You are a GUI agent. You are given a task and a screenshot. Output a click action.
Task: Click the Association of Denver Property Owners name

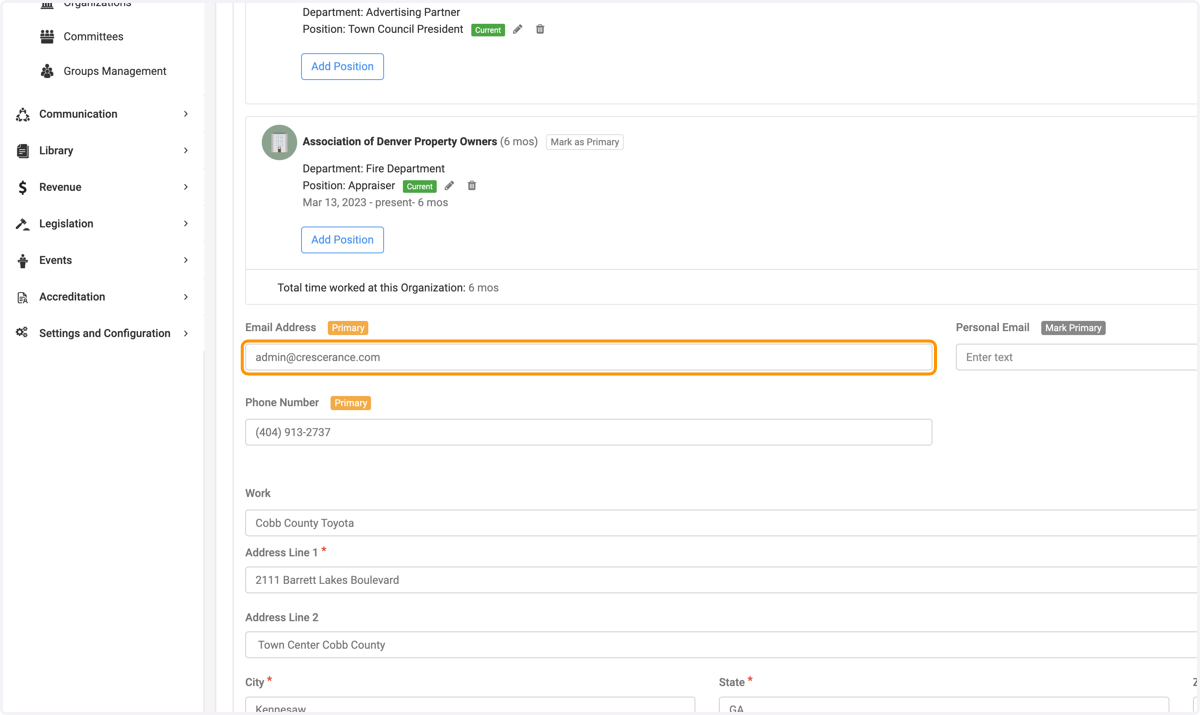[400, 142]
